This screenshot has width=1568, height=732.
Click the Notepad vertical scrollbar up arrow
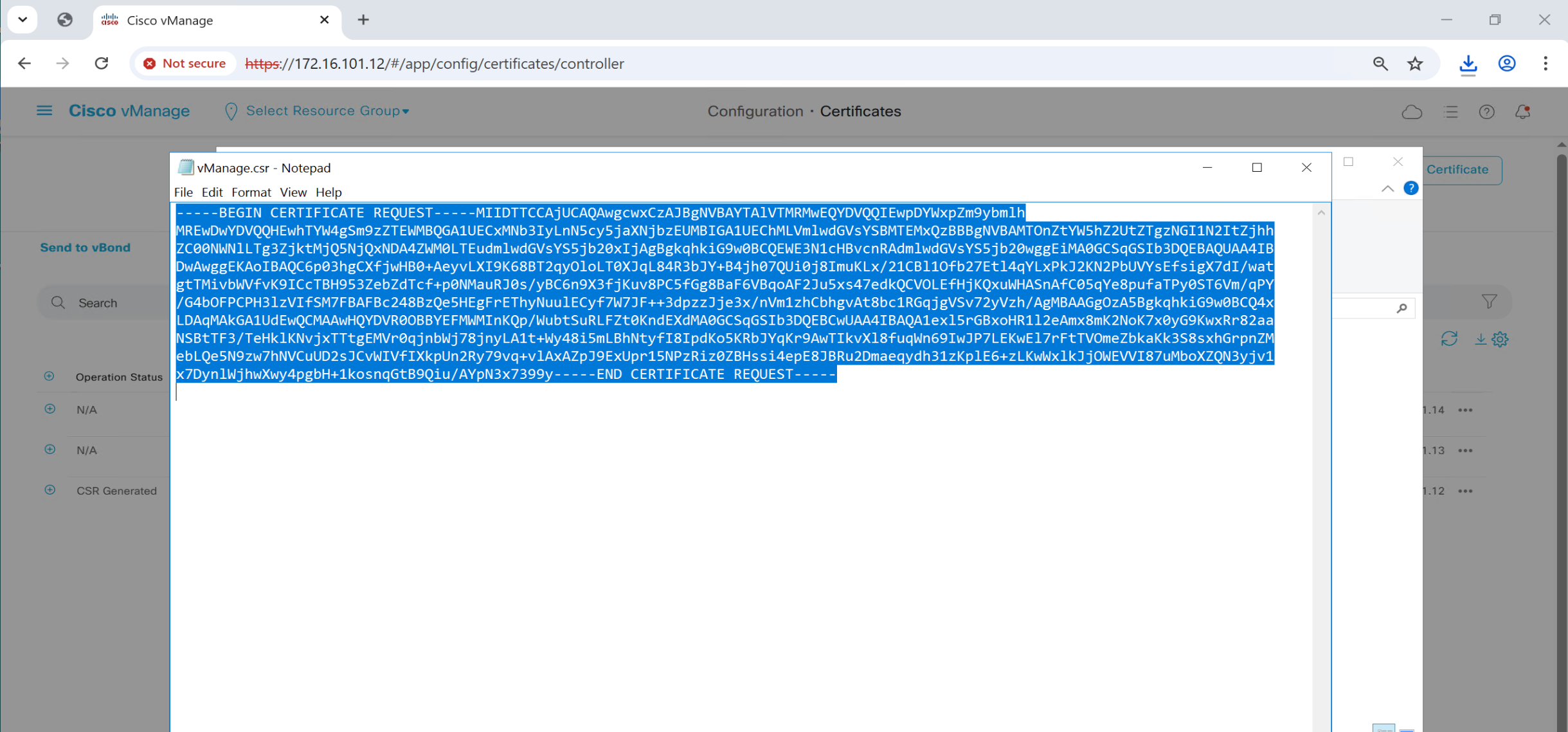(x=1321, y=213)
